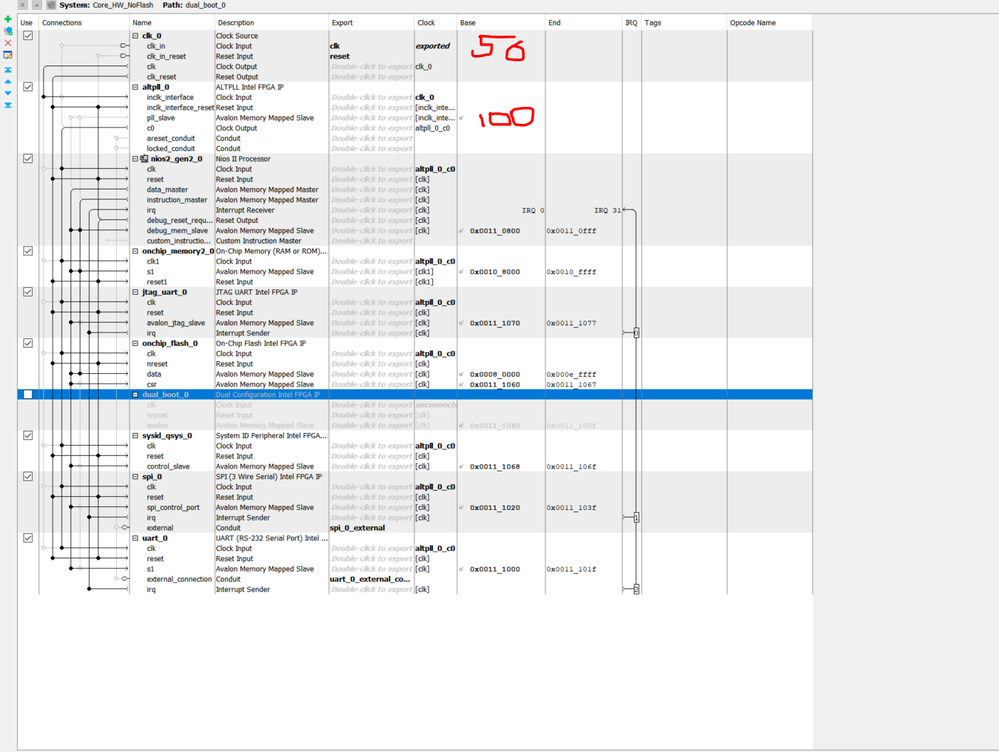Click base address 0x0011_0800 of debug_mem_slave

coord(495,231)
